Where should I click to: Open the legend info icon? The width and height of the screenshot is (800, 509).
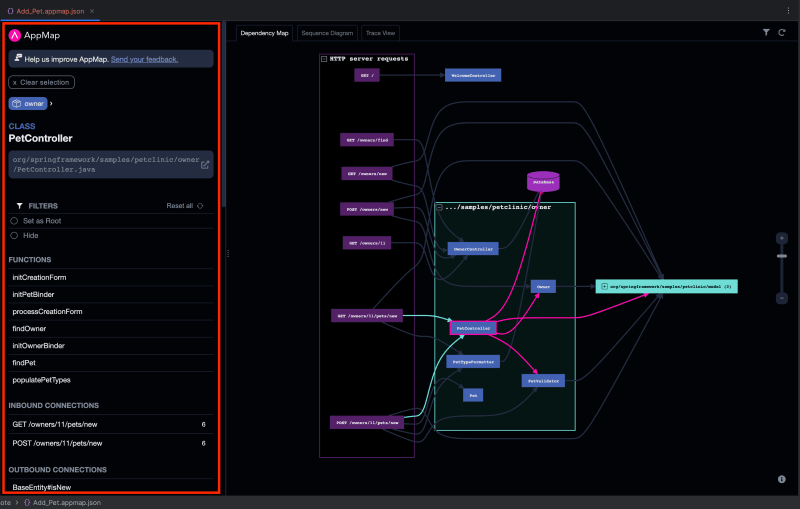point(781,479)
